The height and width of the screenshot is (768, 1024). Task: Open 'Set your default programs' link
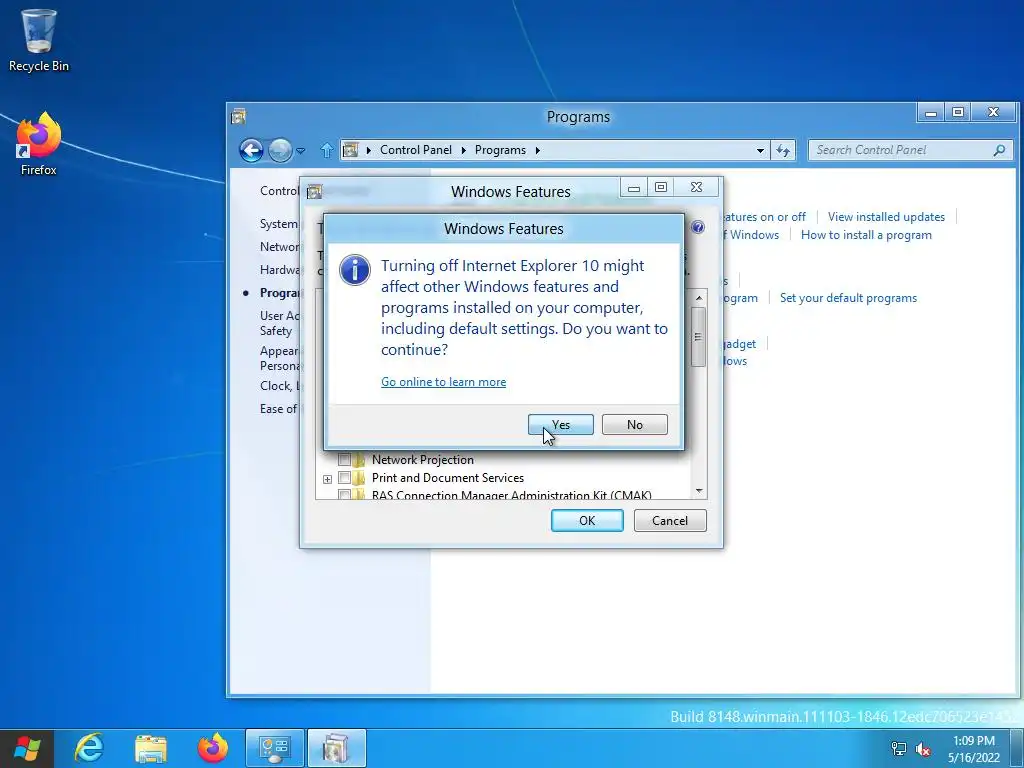tap(848, 298)
